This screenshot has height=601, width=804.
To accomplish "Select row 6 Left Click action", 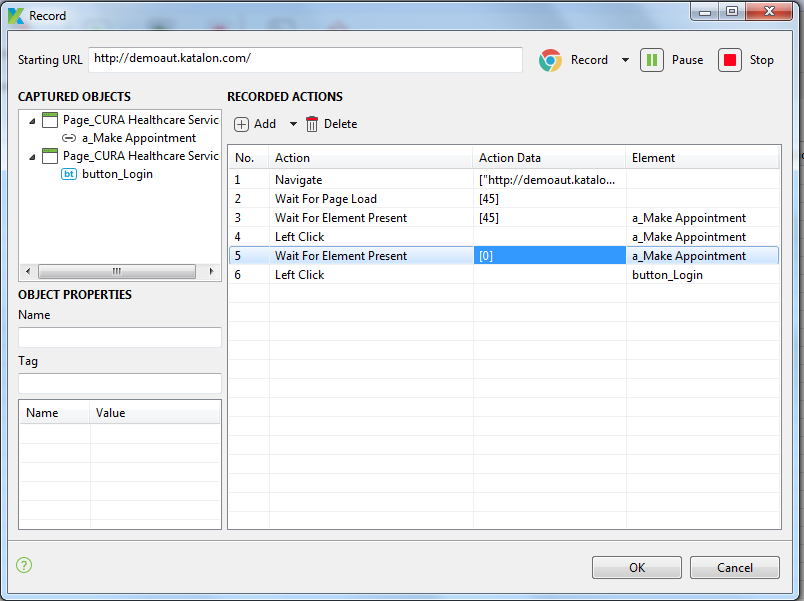I will click(504, 275).
